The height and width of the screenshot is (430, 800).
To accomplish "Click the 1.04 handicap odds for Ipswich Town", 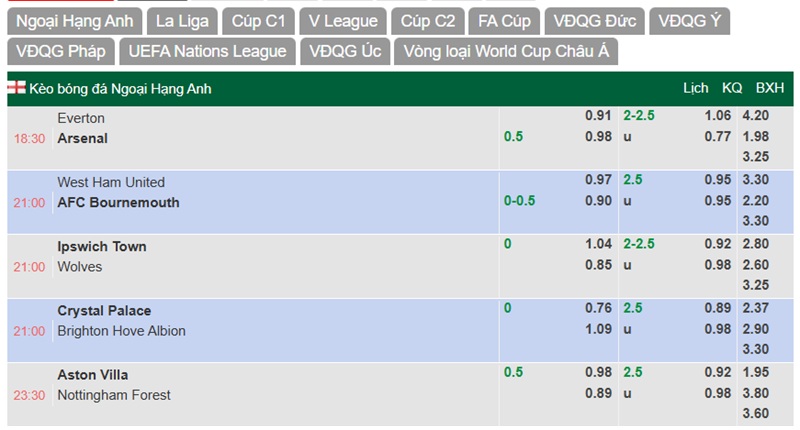I will coord(598,244).
